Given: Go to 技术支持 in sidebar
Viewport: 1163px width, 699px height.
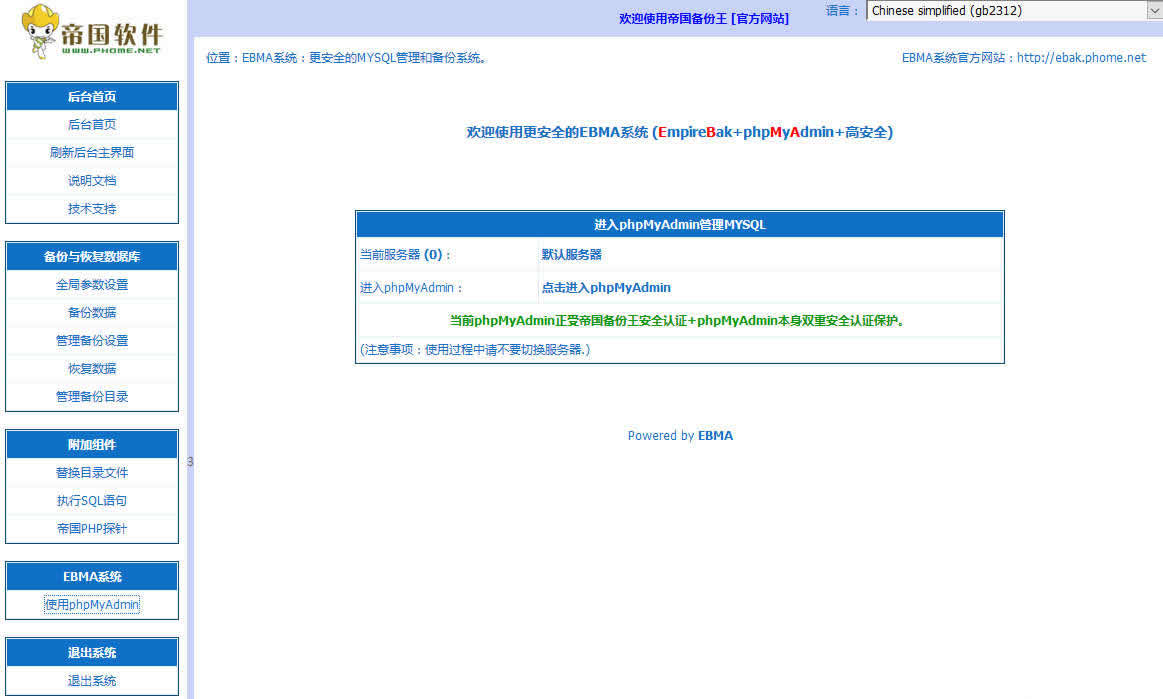Looking at the screenshot, I should click(92, 209).
